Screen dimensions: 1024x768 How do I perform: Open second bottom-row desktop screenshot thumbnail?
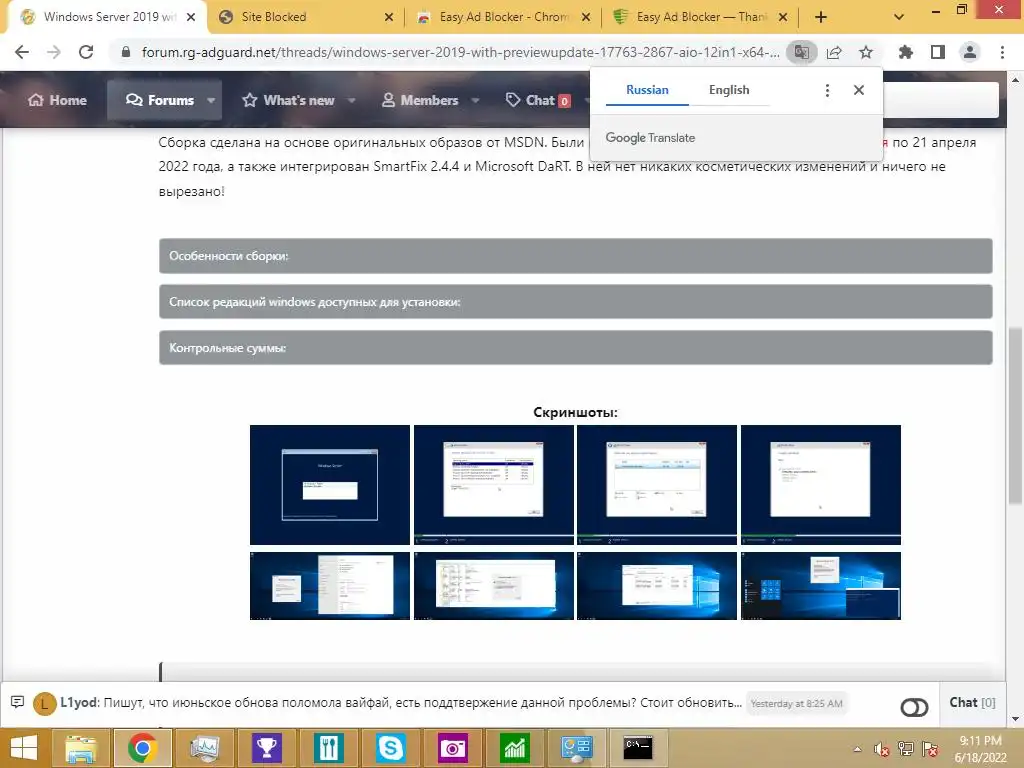[494, 586]
